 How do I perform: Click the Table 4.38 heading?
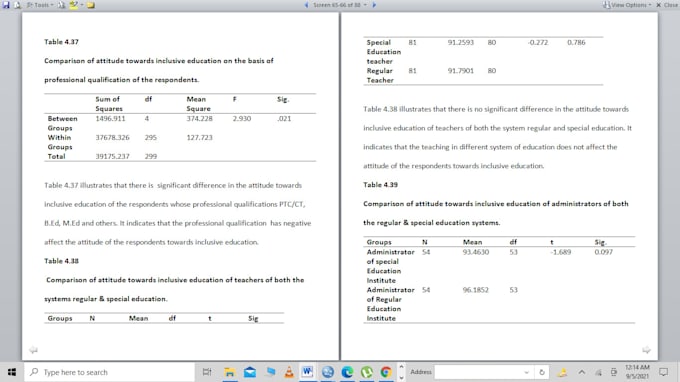tap(61, 261)
